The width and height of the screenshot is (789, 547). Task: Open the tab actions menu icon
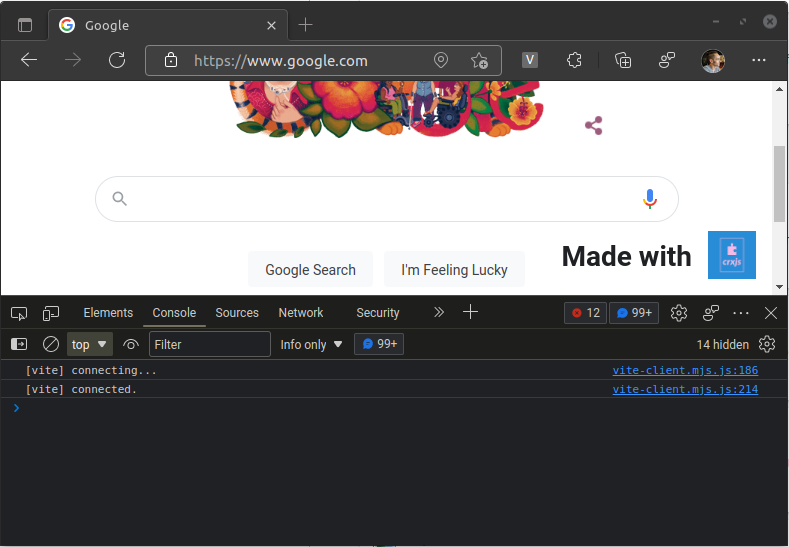click(25, 25)
